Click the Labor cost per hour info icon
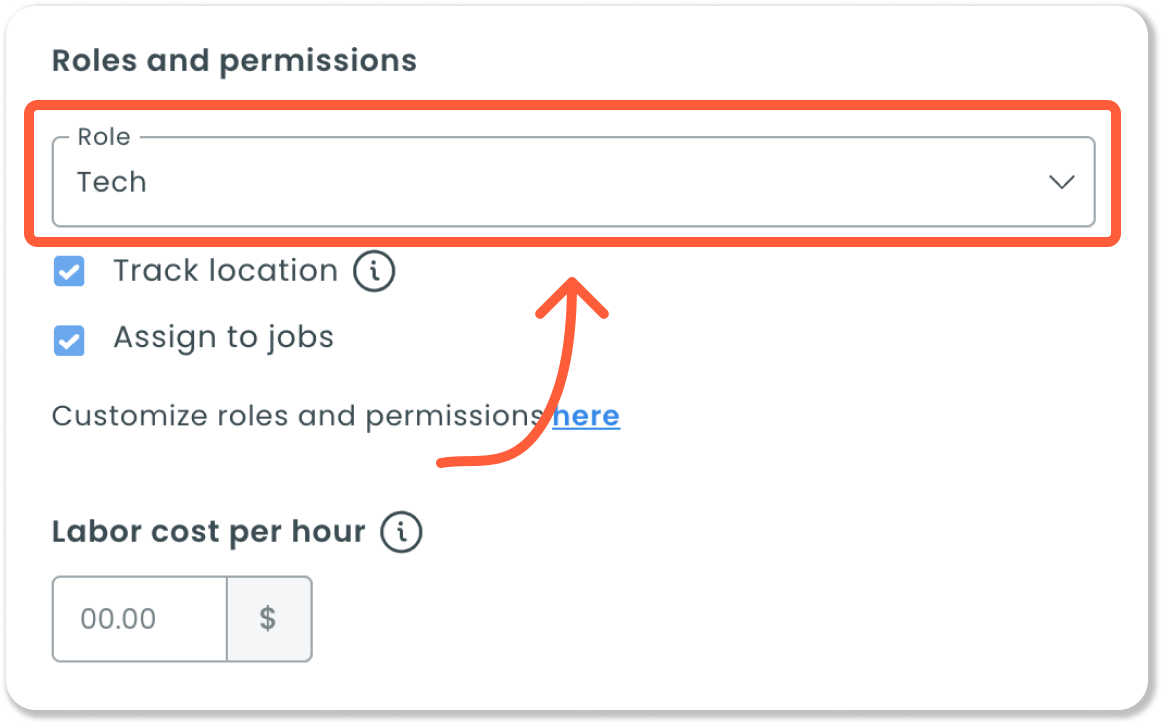The height and width of the screenshot is (724, 1162). 401,532
